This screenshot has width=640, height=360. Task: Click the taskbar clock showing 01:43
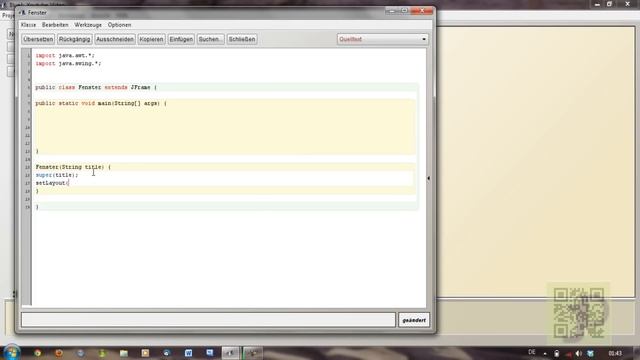(615, 353)
